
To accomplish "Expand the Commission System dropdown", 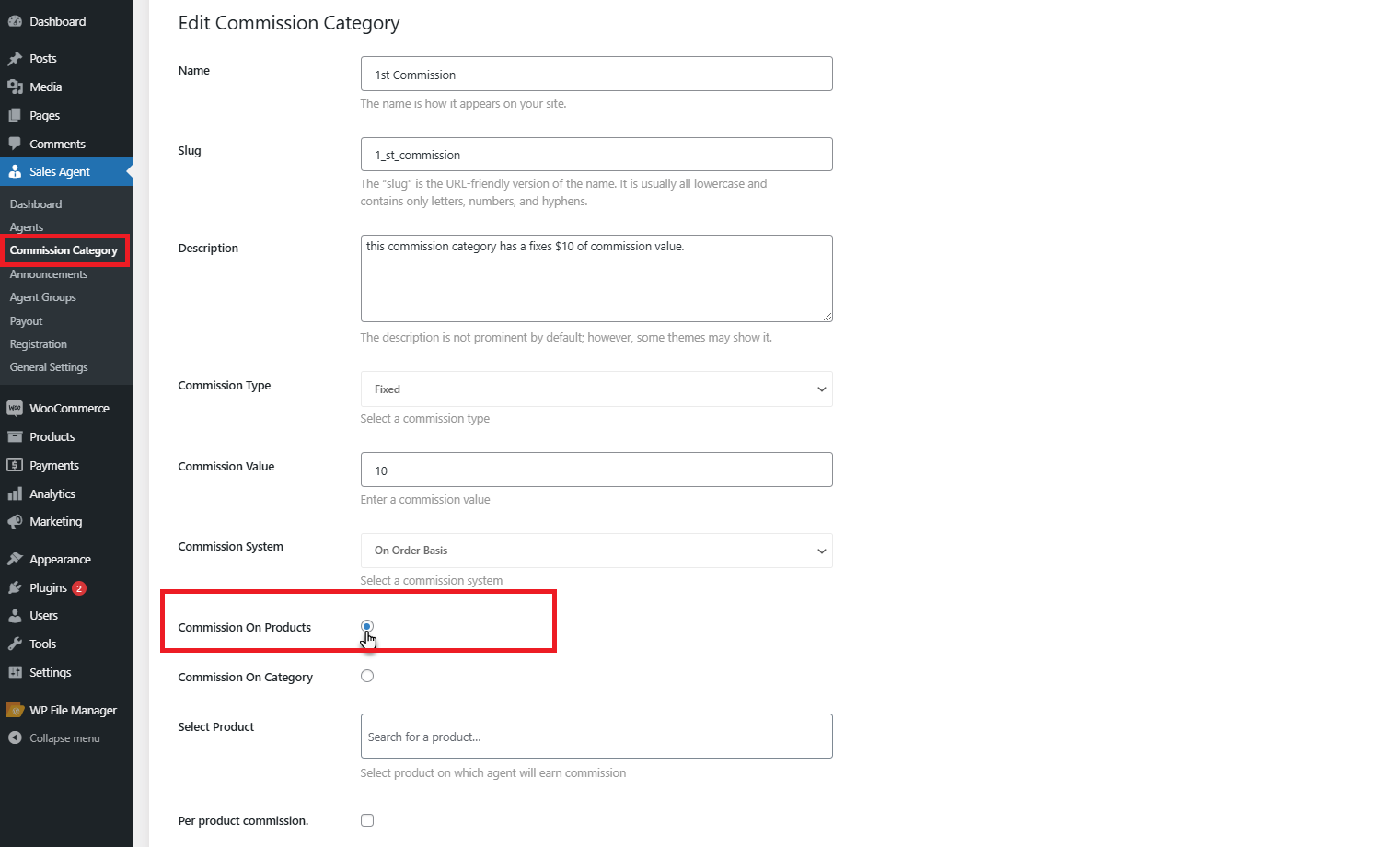I will [596, 551].
